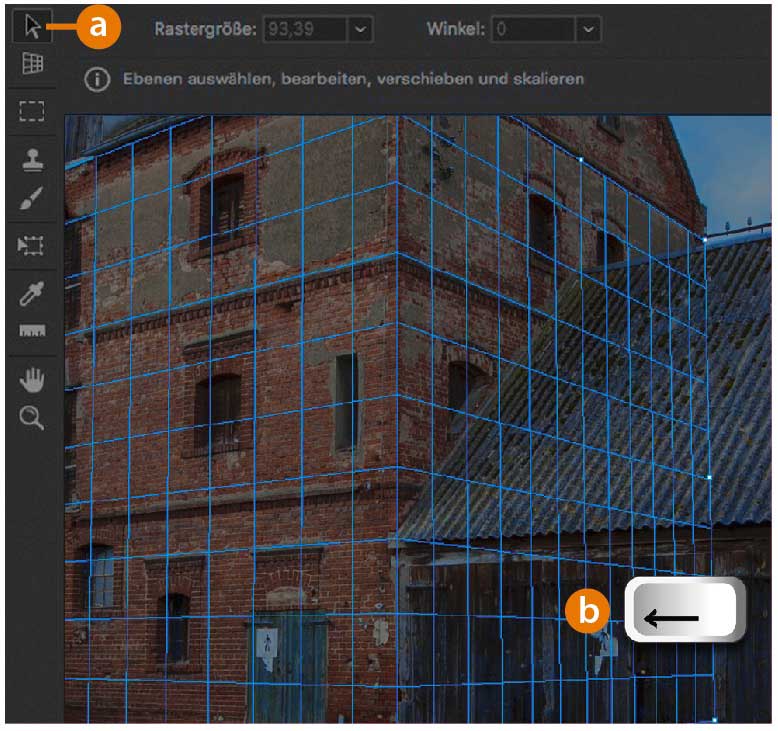Image resolution: width=778 pixels, height=731 pixels.
Task: Open the Rastergröße dropdown arrow
Action: [360, 29]
